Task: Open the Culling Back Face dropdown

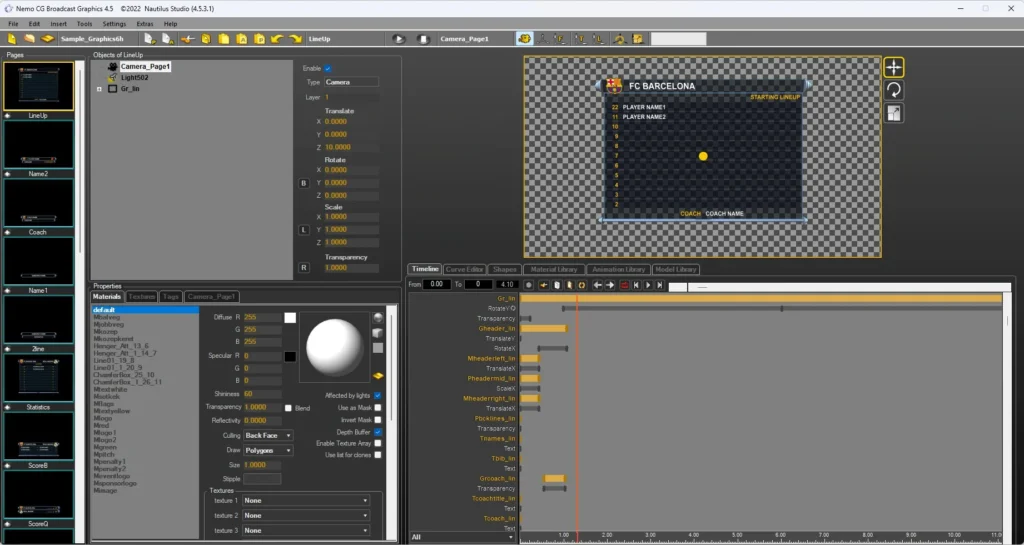Action: pos(268,435)
